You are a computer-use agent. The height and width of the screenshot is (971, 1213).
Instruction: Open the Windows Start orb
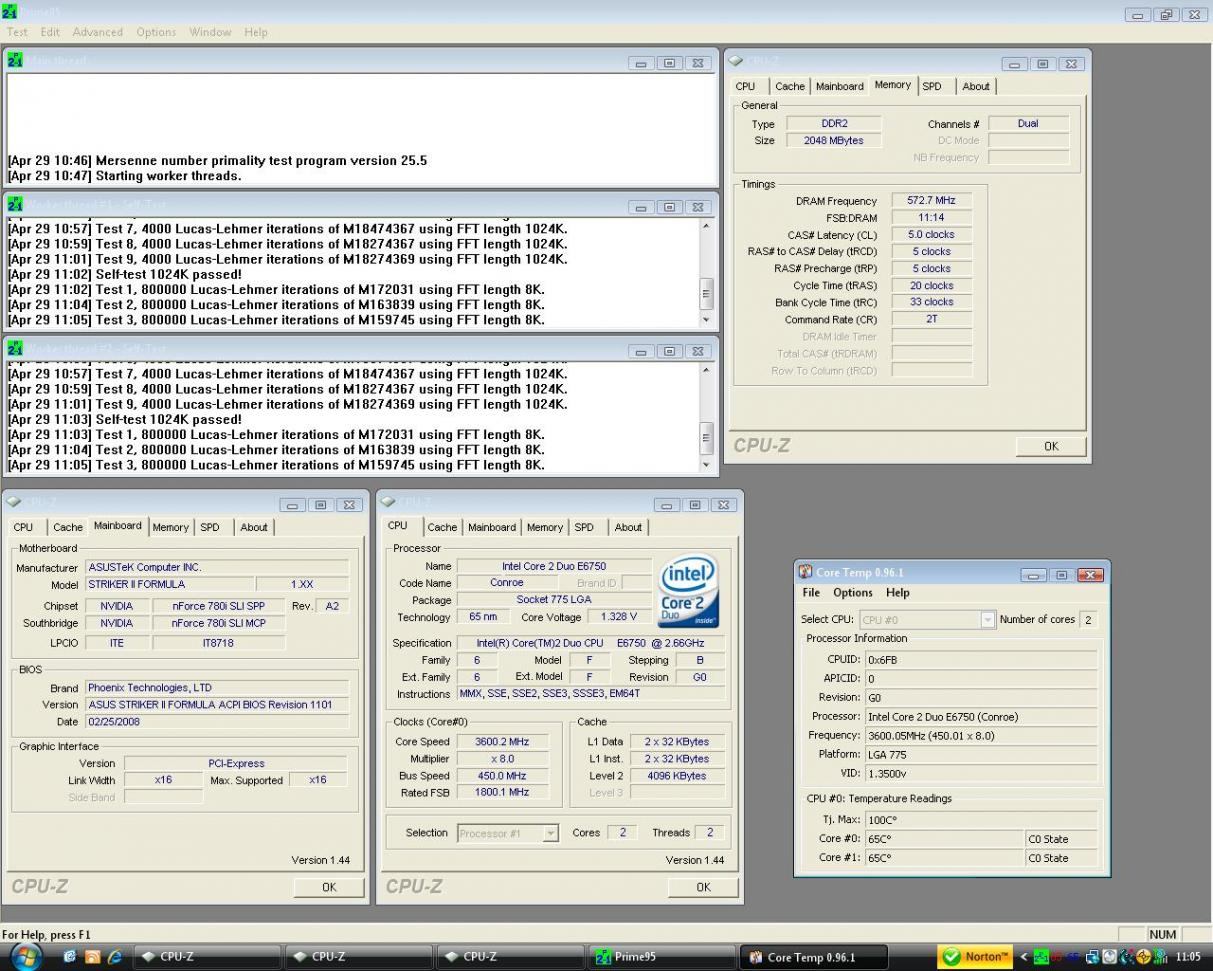26,956
